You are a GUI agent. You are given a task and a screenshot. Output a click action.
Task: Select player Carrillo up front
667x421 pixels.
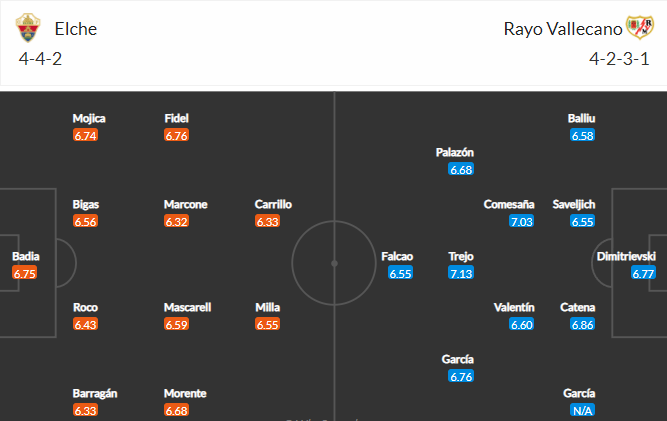coord(273,205)
